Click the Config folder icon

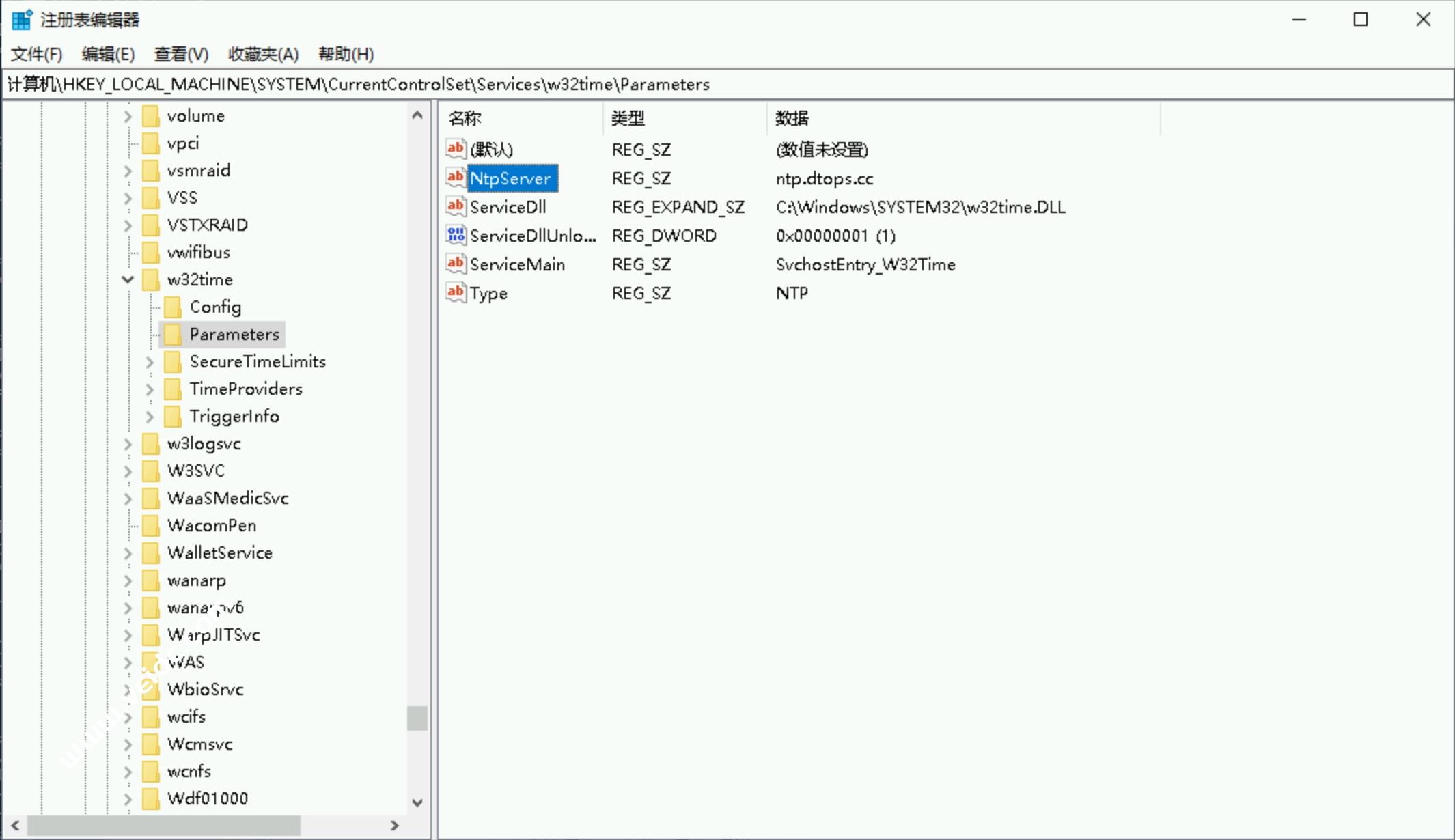click(x=173, y=307)
